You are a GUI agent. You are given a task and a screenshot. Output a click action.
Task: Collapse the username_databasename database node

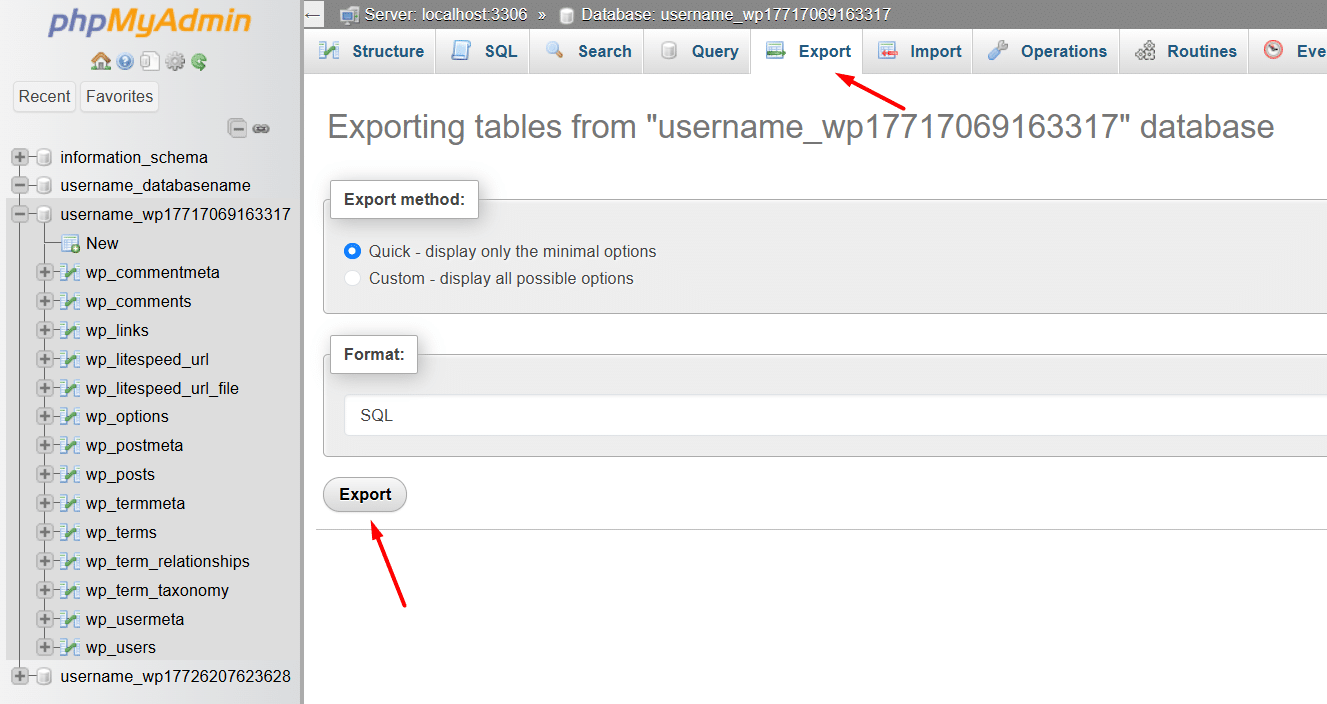19,185
